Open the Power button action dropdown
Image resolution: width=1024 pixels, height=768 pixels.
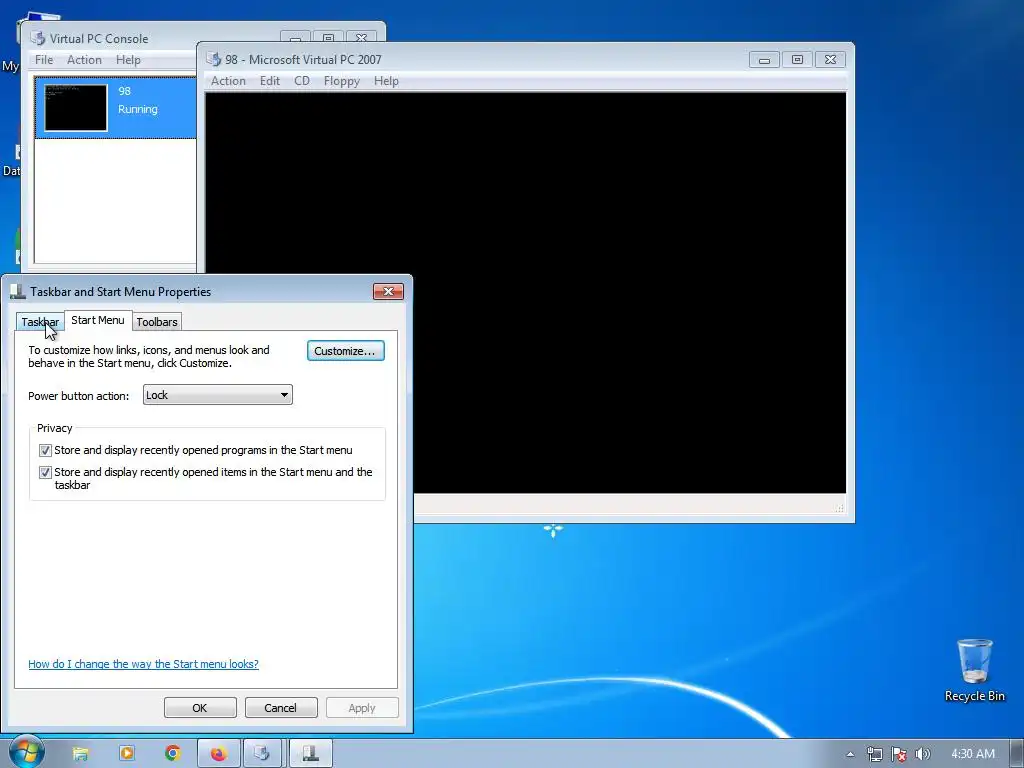click(217, 395)
